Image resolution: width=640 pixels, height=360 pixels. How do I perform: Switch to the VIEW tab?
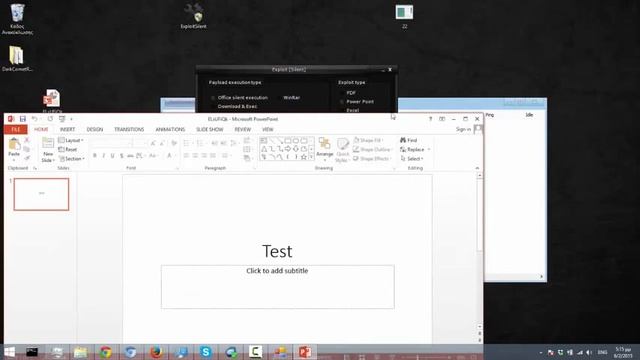(x=267, y=129)
